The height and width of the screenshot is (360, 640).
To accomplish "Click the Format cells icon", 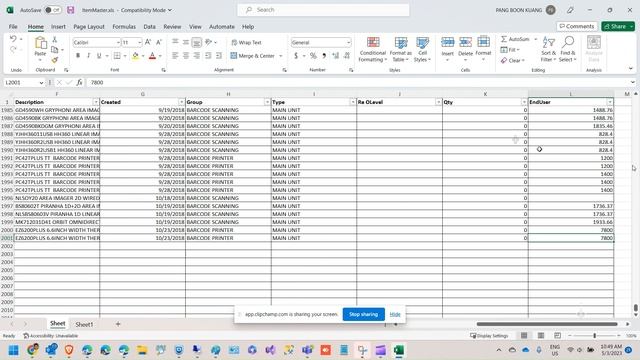I will point(483,42).
